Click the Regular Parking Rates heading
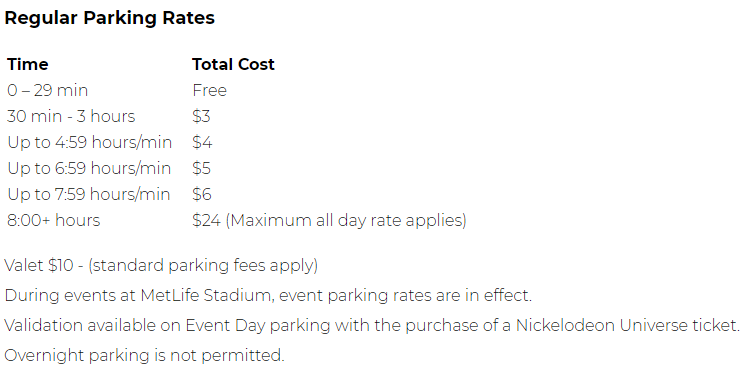Viewport: 751px width, 372px height. click(109, 18)
